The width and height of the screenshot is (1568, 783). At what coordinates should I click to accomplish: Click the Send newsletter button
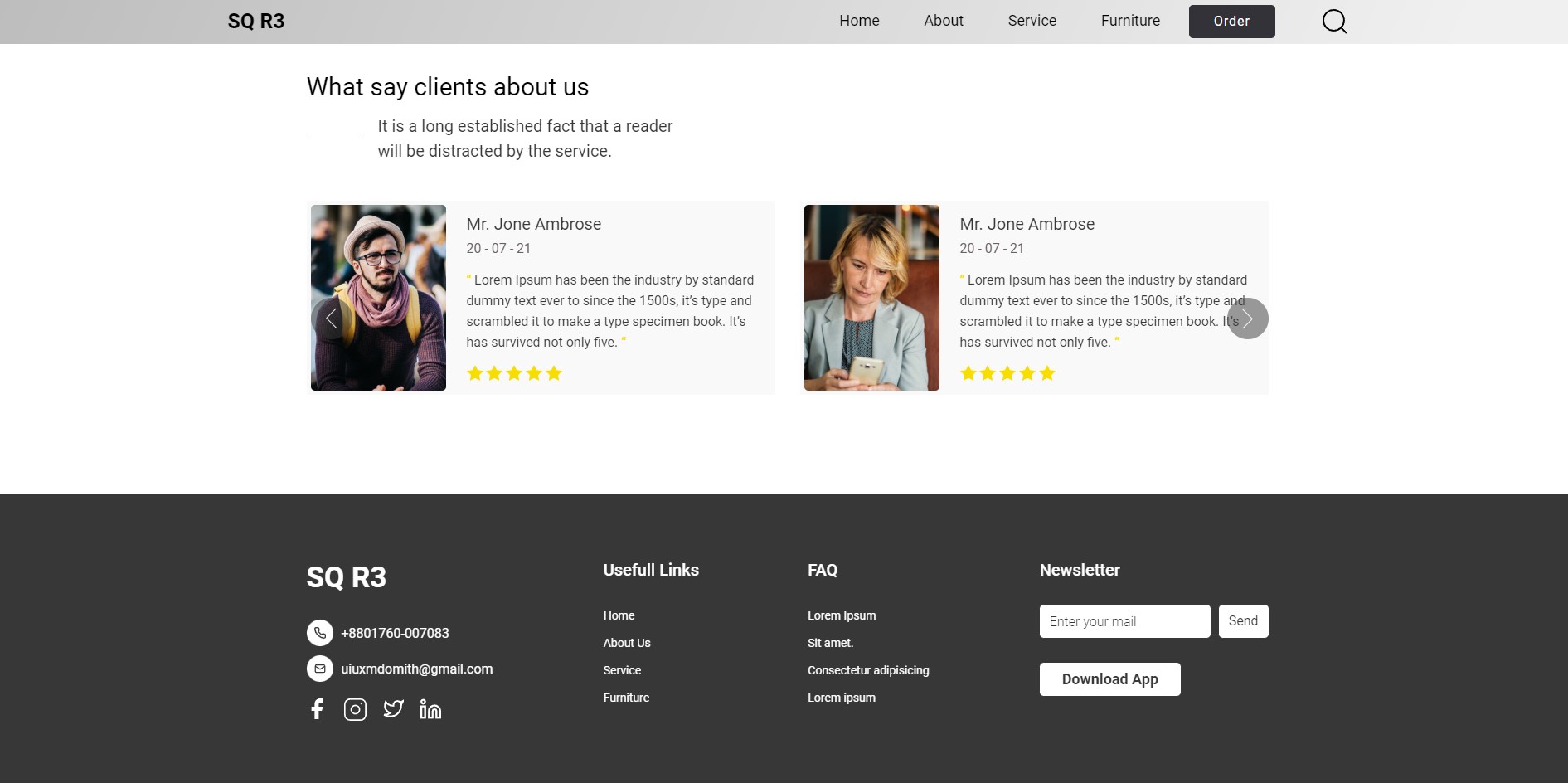(x=1244, y=621)
